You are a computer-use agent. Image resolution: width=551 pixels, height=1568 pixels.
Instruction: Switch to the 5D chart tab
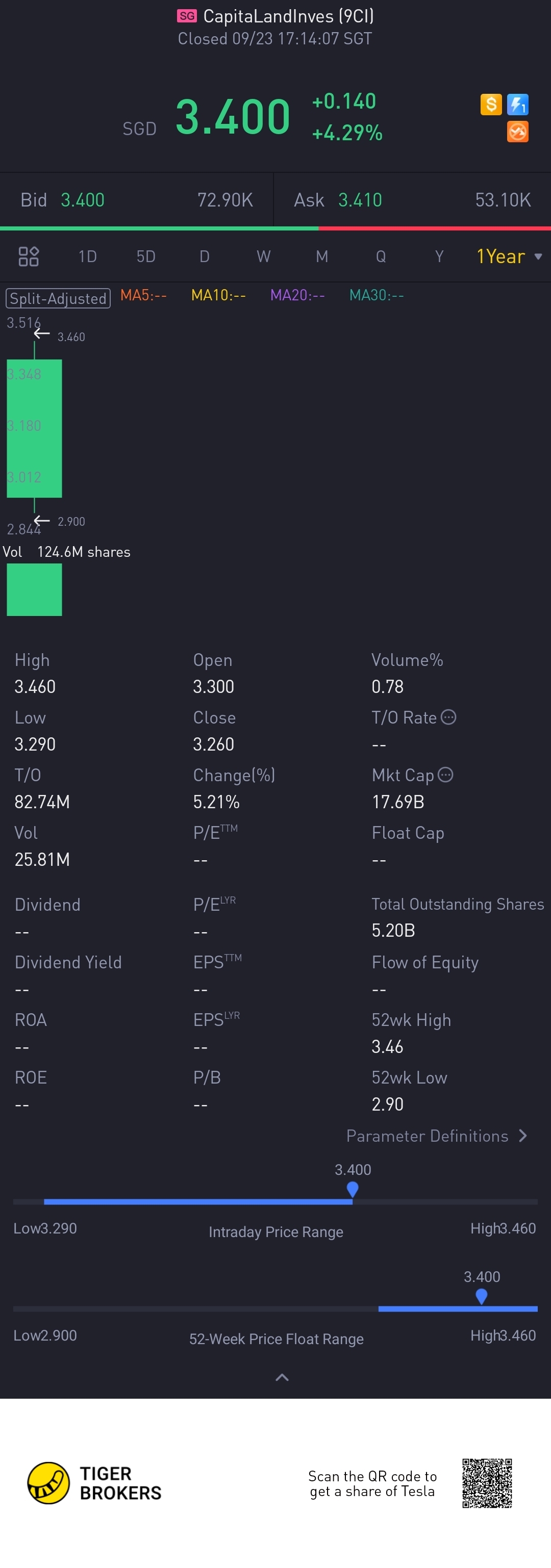pyautogui.click(x=146, y=256)
